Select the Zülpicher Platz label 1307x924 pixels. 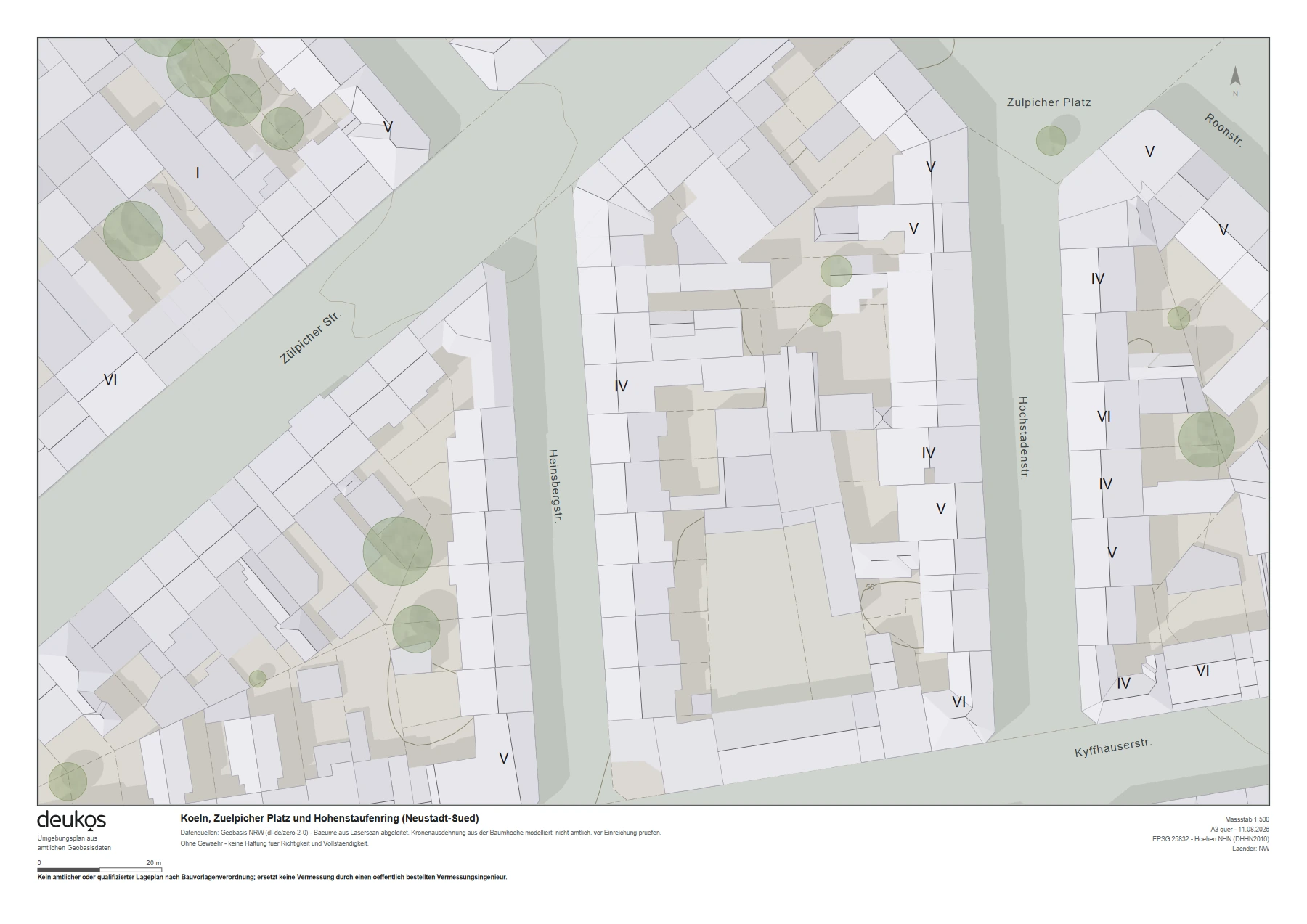coord(1049,102)
